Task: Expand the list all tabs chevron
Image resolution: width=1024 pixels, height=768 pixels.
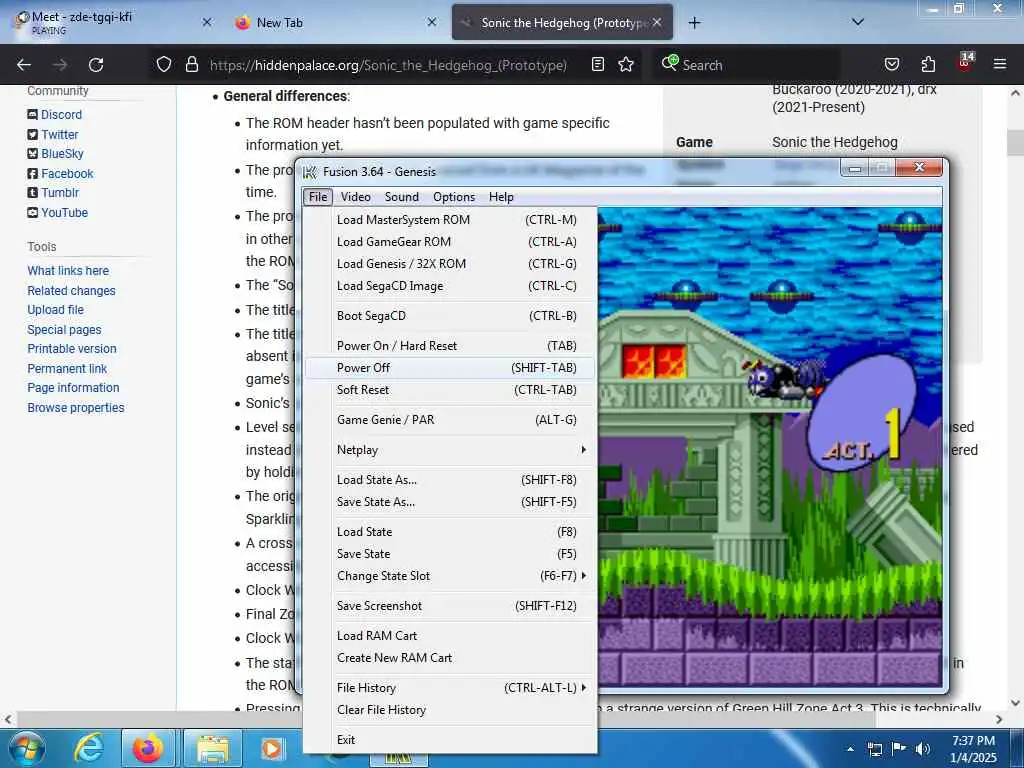Action: pyautogui.click(x=858, y=22)
